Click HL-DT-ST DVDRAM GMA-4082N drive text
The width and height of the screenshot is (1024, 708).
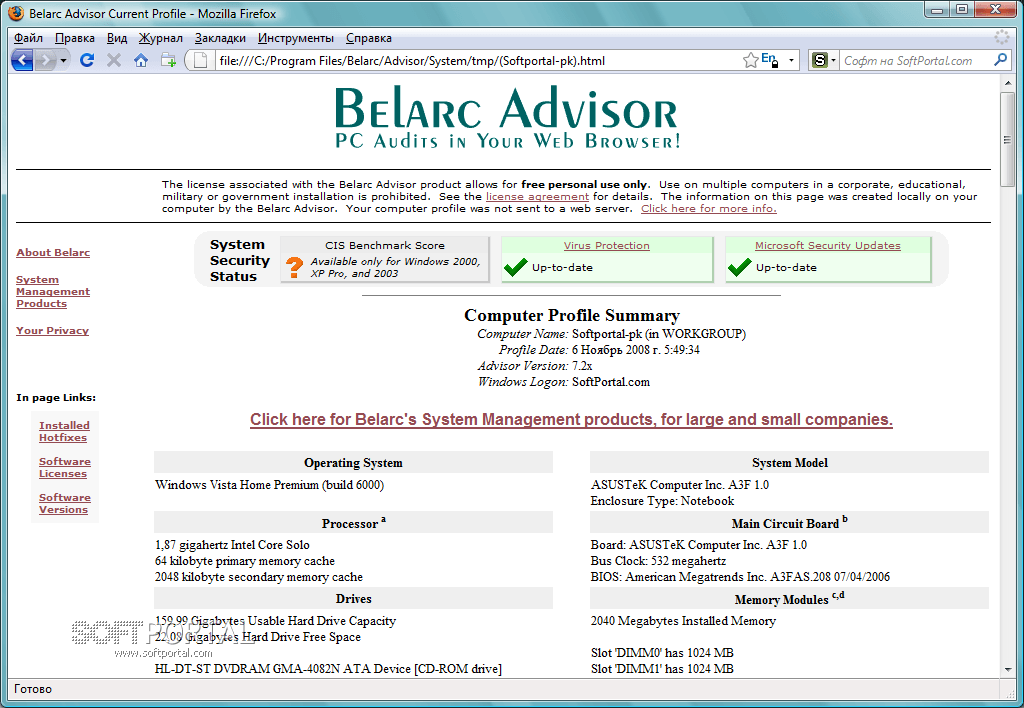[328, 668]
